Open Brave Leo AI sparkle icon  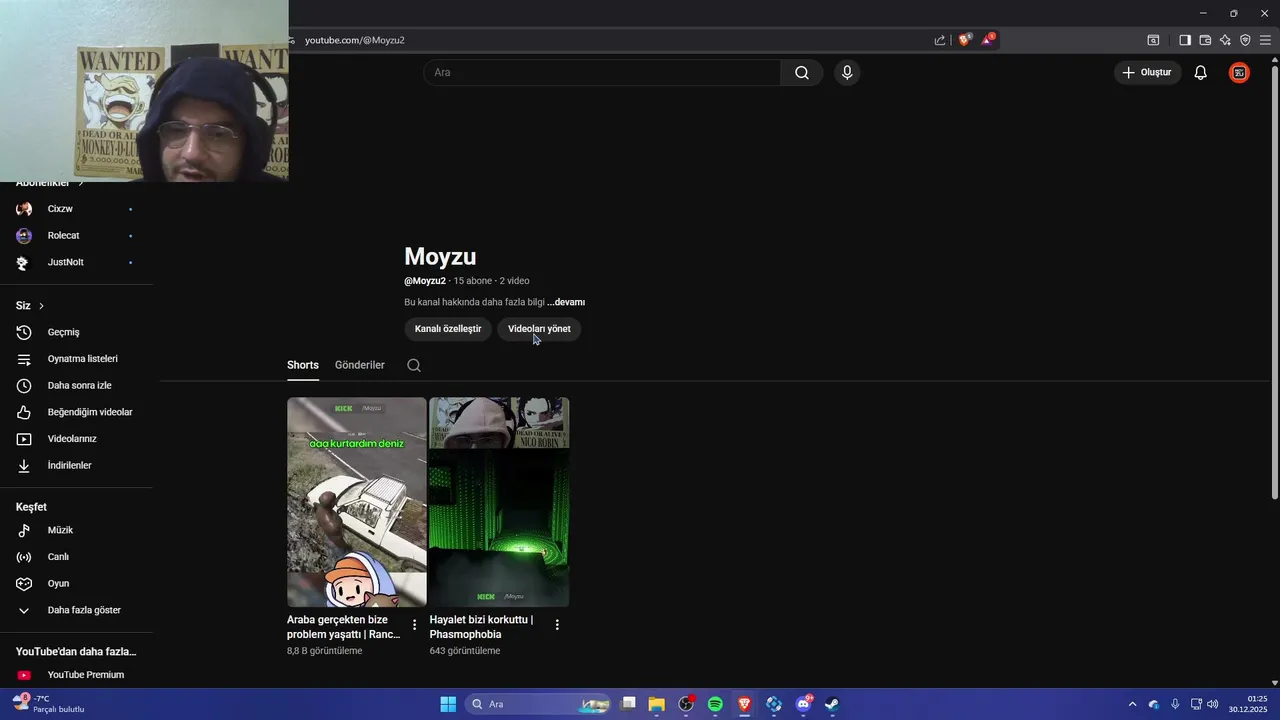click(1225, 40)
